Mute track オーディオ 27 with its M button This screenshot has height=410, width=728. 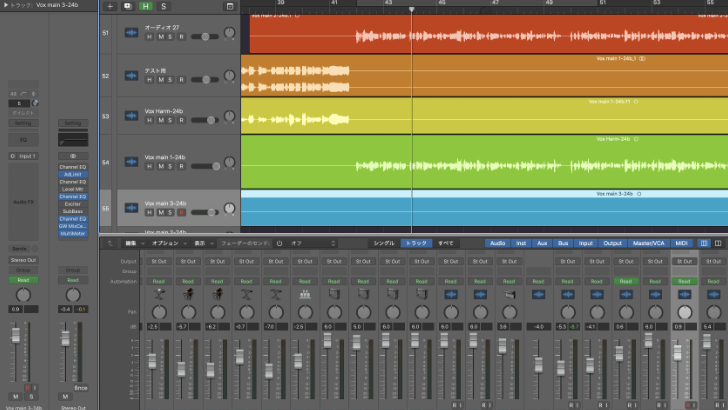161,37
